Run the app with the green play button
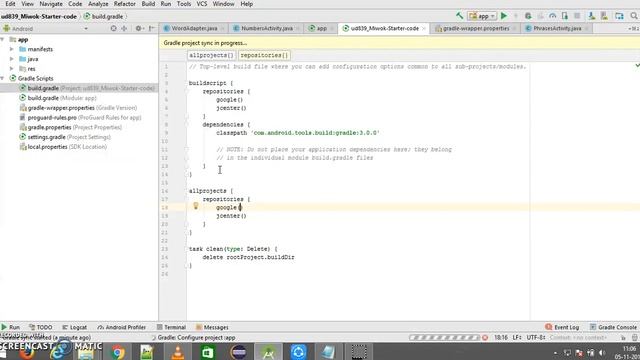 pyautogui.click(x=504, y=16)
